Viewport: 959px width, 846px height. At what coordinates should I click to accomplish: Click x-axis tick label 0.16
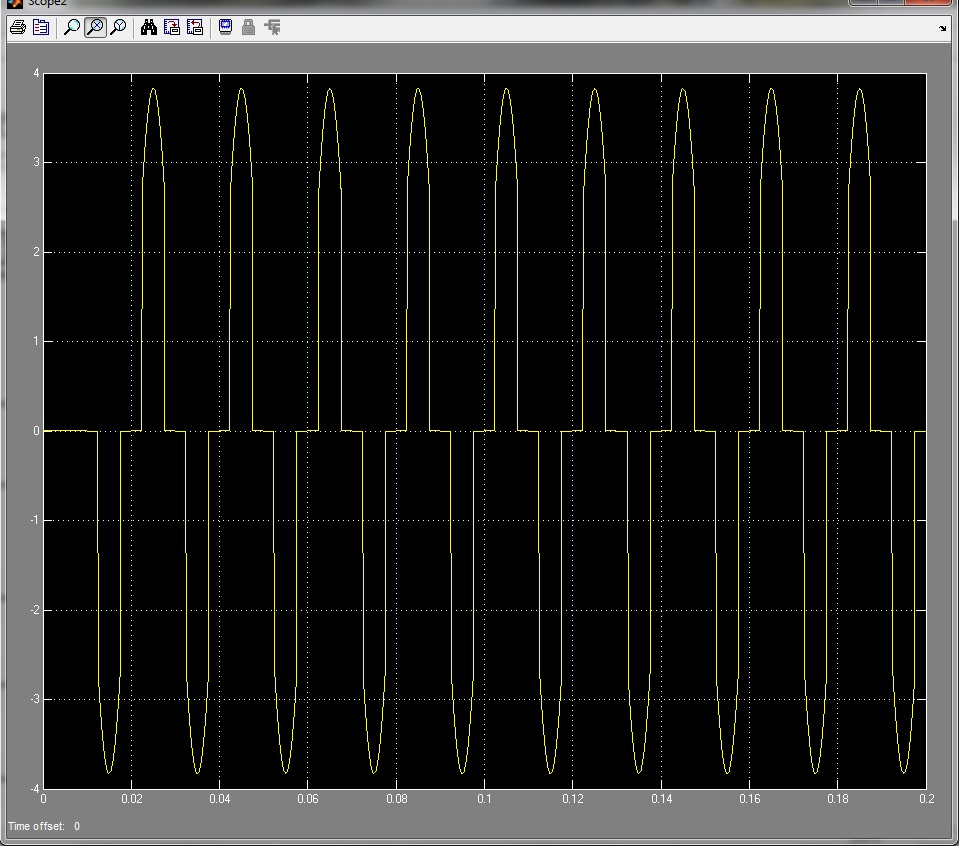coord(750,799)
